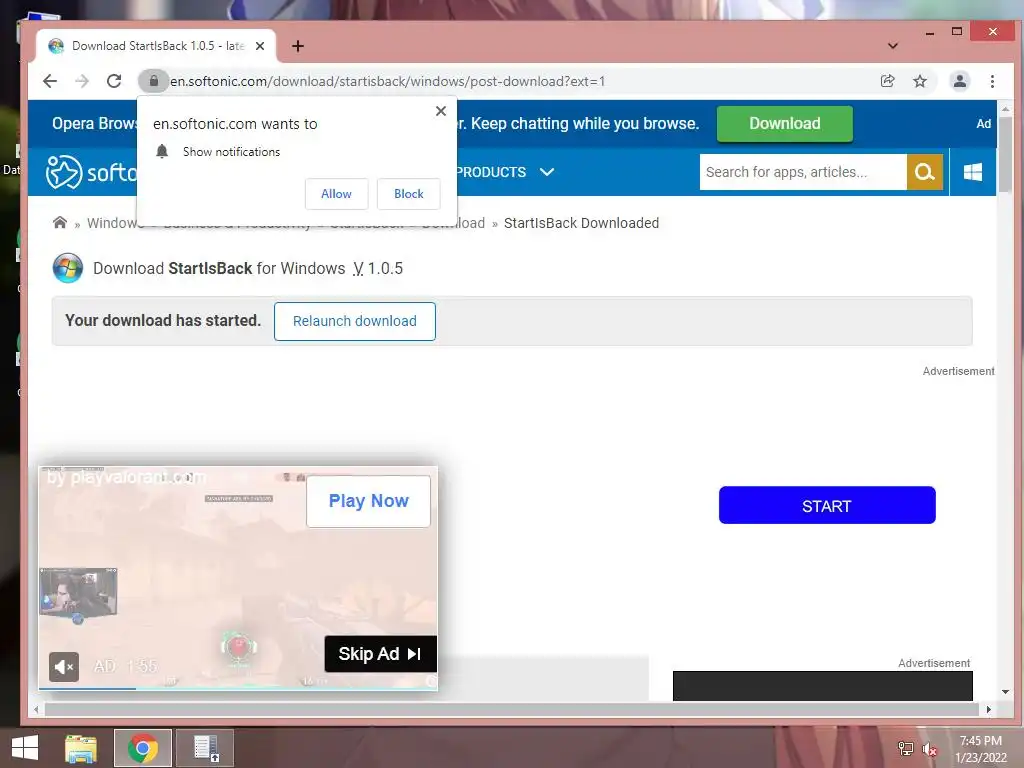The width and height of the screenshot is (1024, 768).
Task: Open File Explorer from the taskbar
Action: (81, 748)
